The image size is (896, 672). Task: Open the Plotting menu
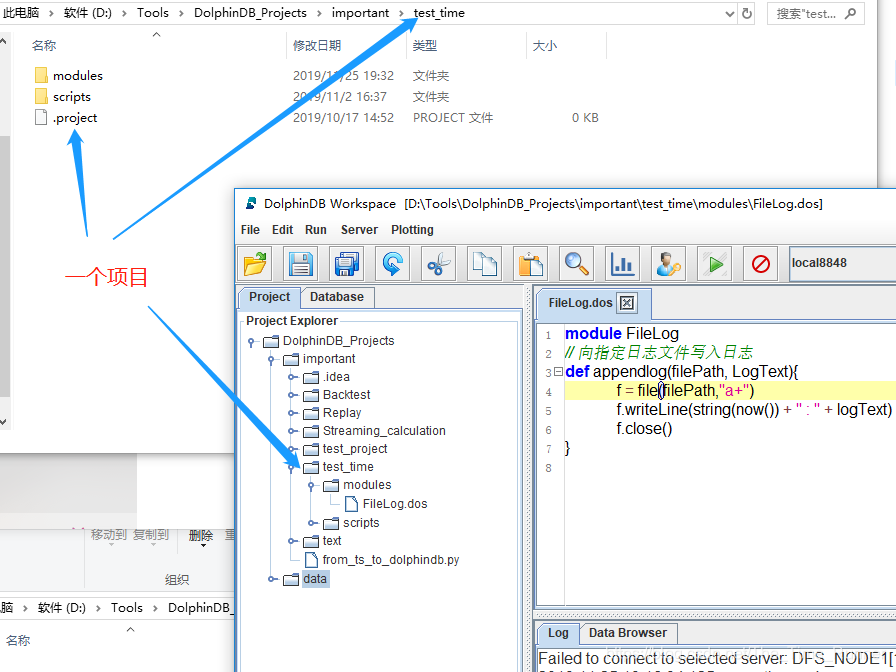click(412, 230)
